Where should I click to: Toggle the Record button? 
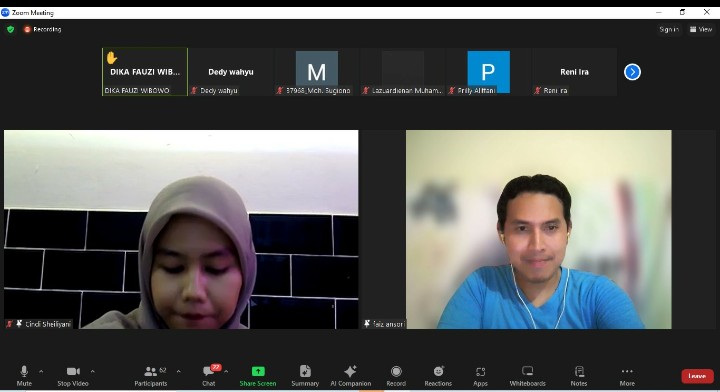pyautogui.click(x=396, y=376)
